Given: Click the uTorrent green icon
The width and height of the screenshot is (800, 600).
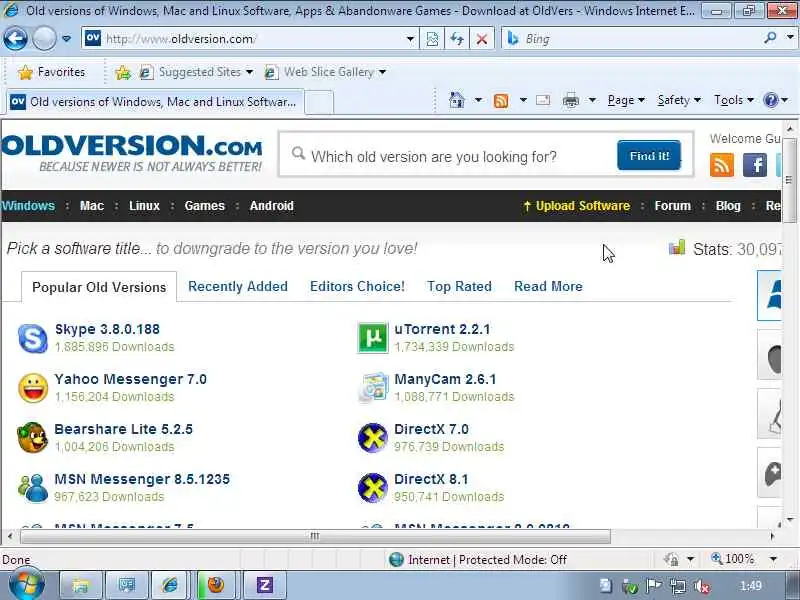Looking at the screenshot, I should pyautogui.click(x=373, y=338).
